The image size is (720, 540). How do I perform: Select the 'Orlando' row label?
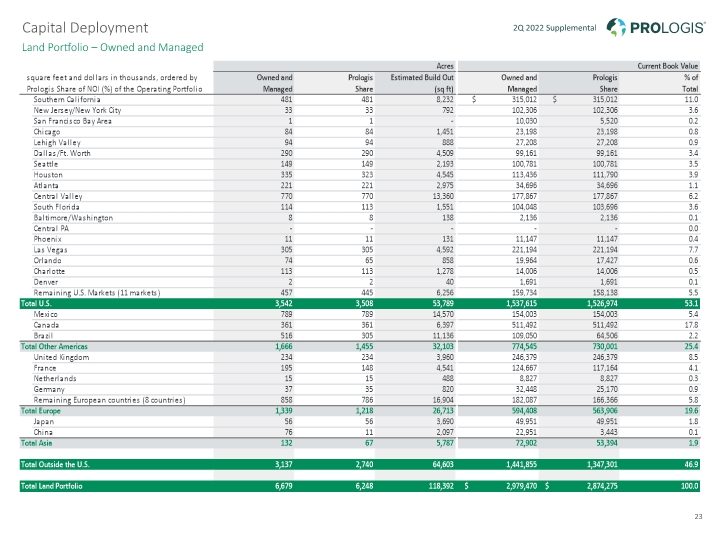(x=47, y=261)
